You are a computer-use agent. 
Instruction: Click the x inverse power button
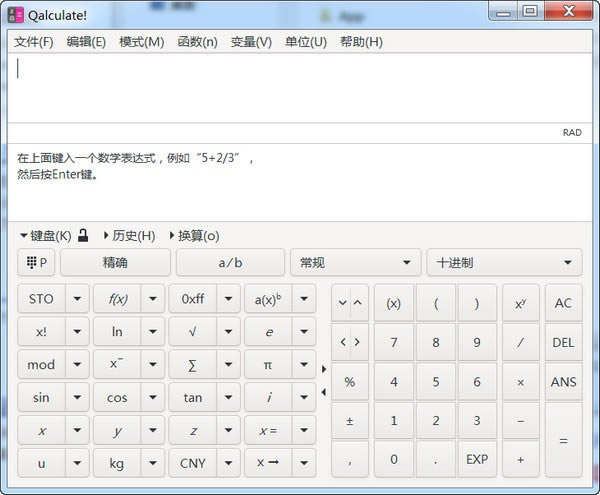point(117,365)
